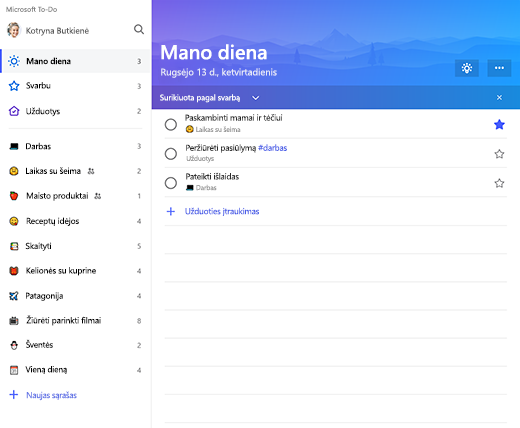The image size is (520, 428).
Task: Open the Maisto produktai list
Action: 76,196
